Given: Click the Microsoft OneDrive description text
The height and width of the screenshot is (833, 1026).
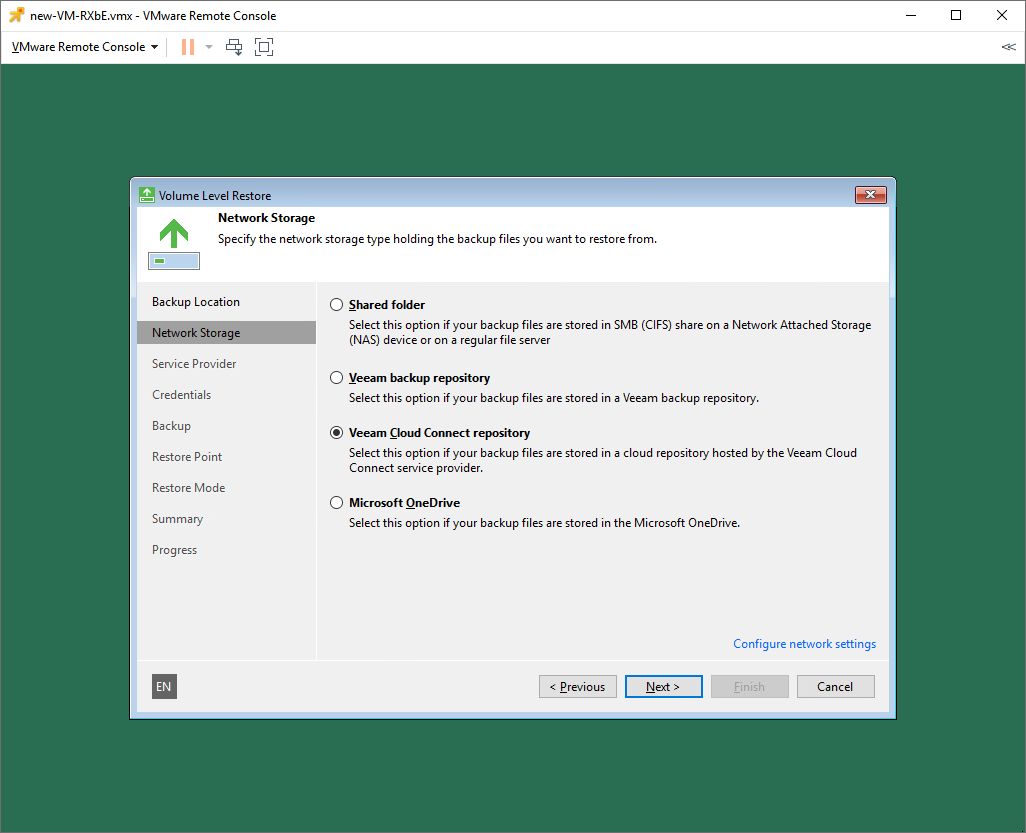Looking at the screenshot, I should click(x=544, y=523).
